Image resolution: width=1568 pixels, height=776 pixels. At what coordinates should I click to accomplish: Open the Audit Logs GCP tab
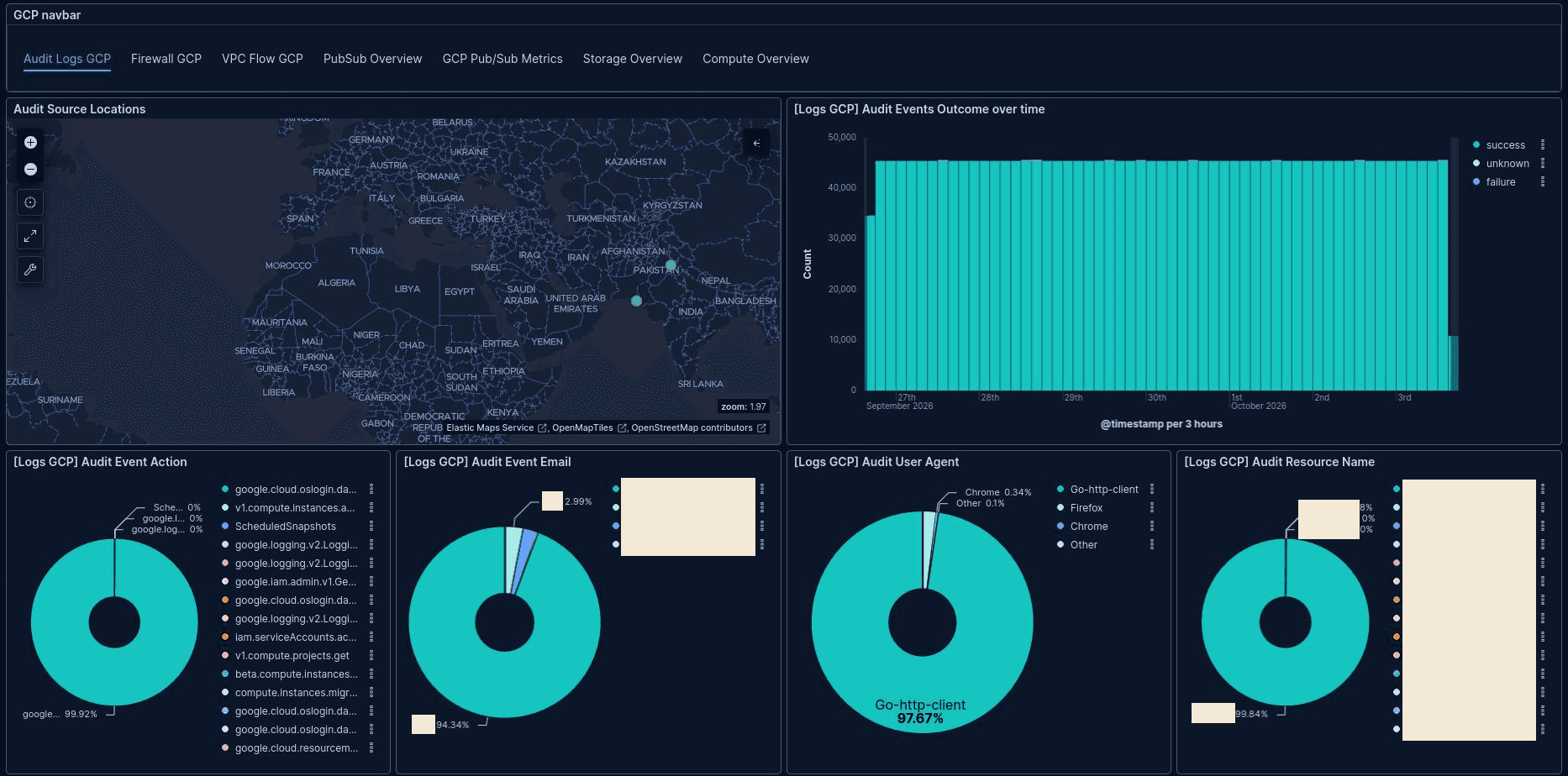pyautogui.click(x=67, y=59)
